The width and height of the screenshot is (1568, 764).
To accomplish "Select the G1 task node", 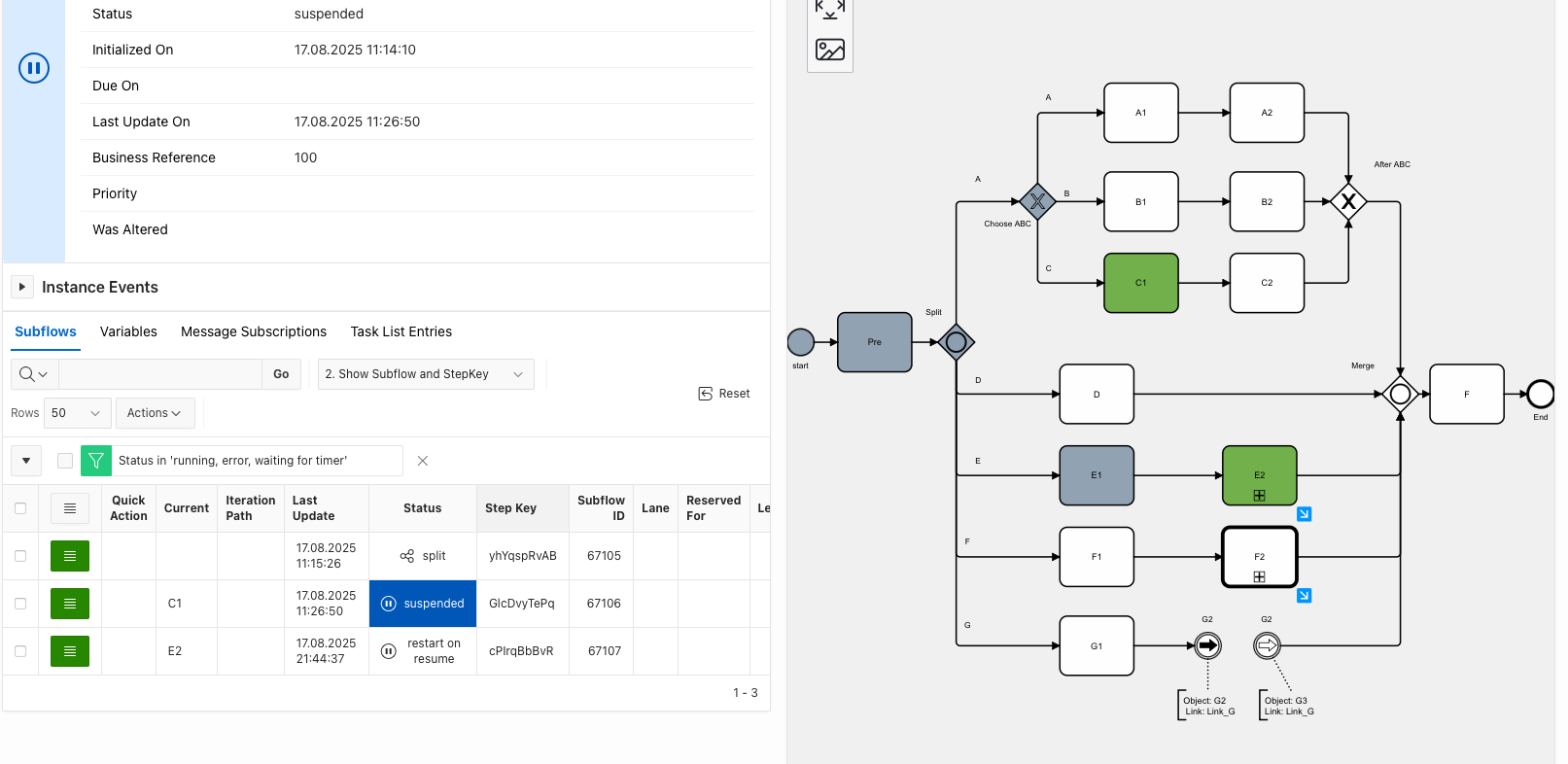I will pyautogui.click(x=1097, y=645).
